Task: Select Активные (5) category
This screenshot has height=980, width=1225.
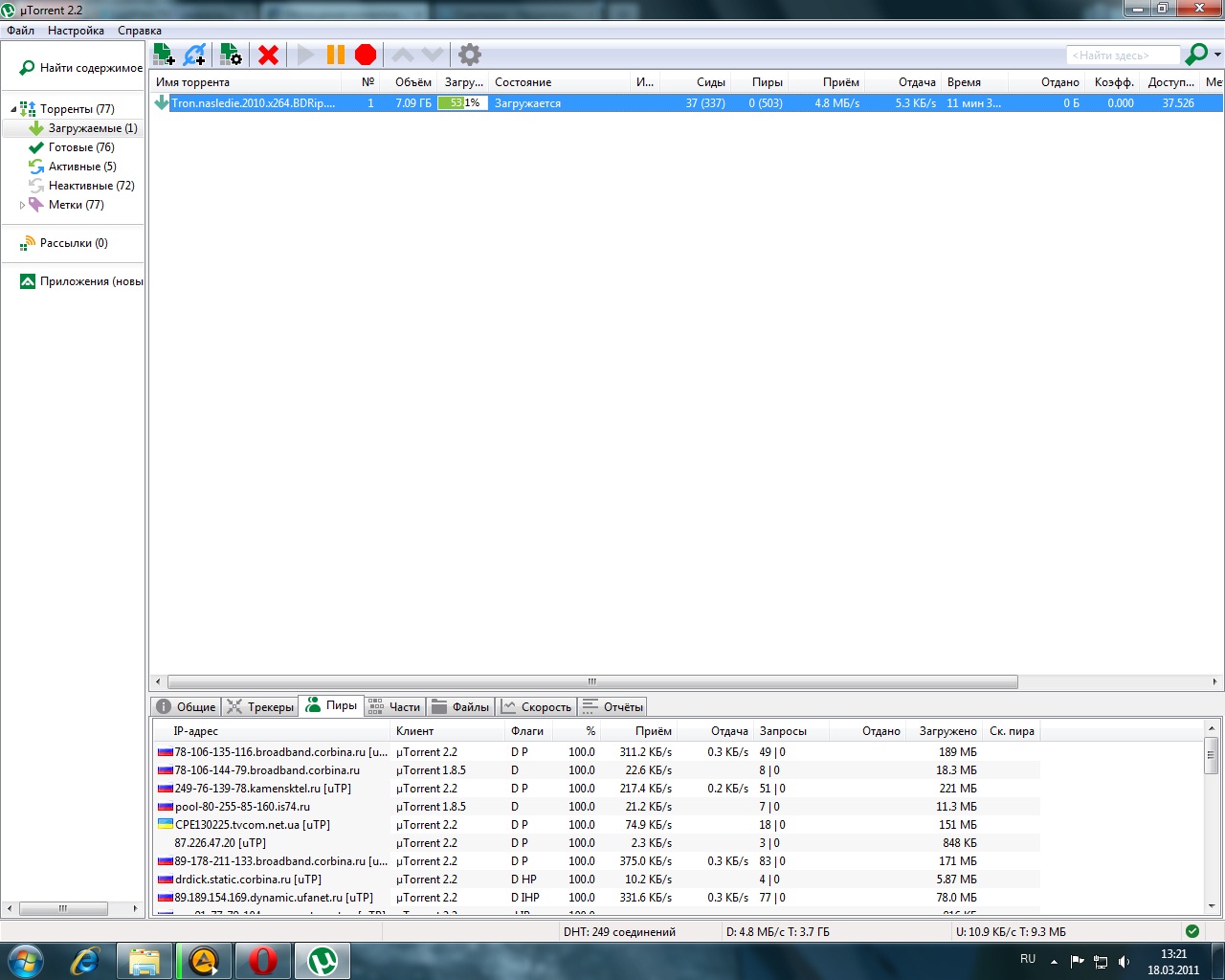Action: pyautogui.click(x=73, y=167)
